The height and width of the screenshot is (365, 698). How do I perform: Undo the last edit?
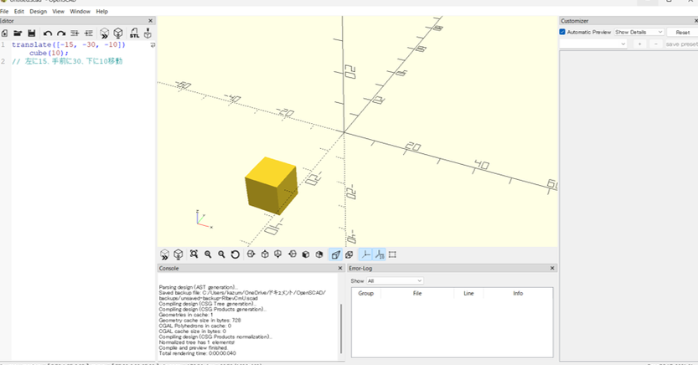click(48, 33)
